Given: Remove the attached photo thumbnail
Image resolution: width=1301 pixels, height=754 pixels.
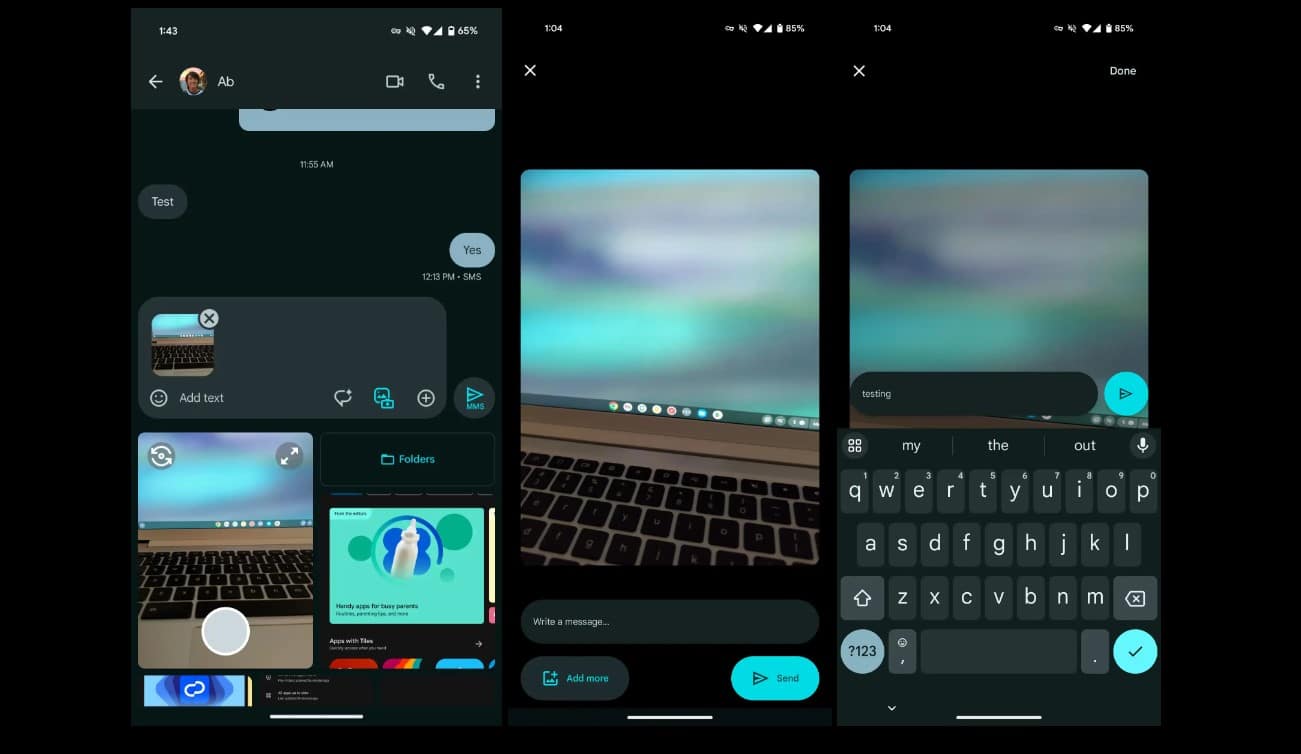Looking at the screenshot, I should 208,318.
